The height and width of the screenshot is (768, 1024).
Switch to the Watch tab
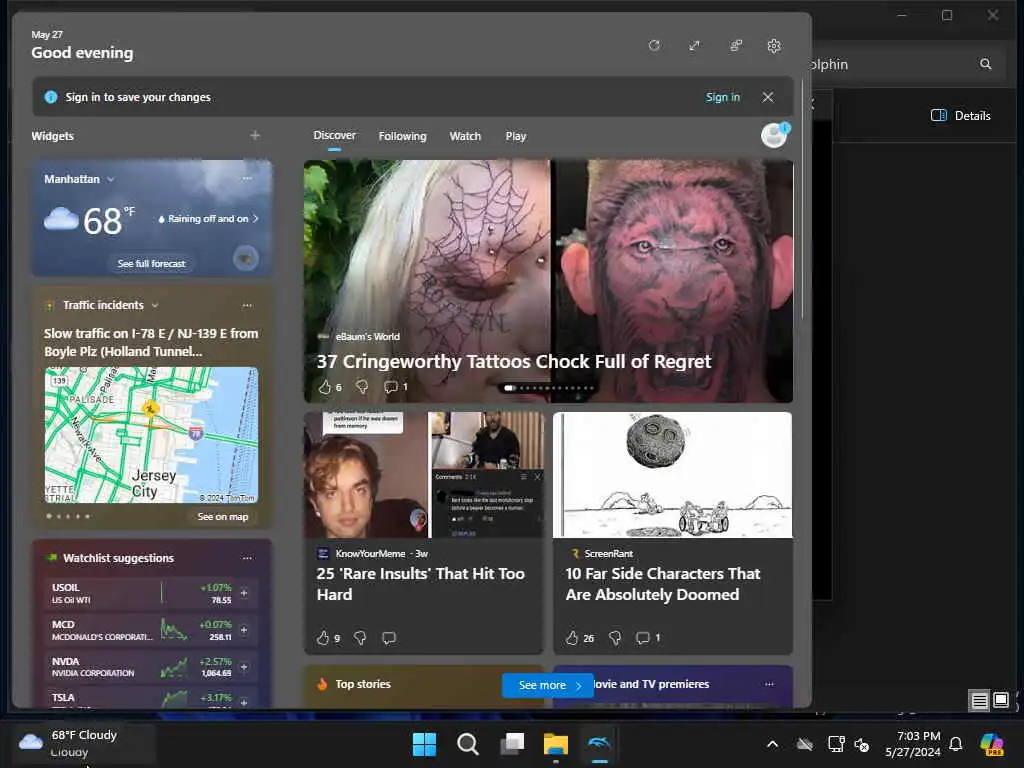click(465, 136)
